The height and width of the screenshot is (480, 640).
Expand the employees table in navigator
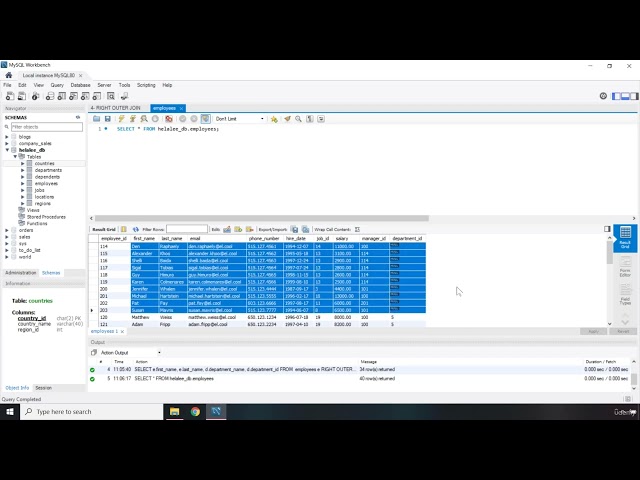coord(23,183)
